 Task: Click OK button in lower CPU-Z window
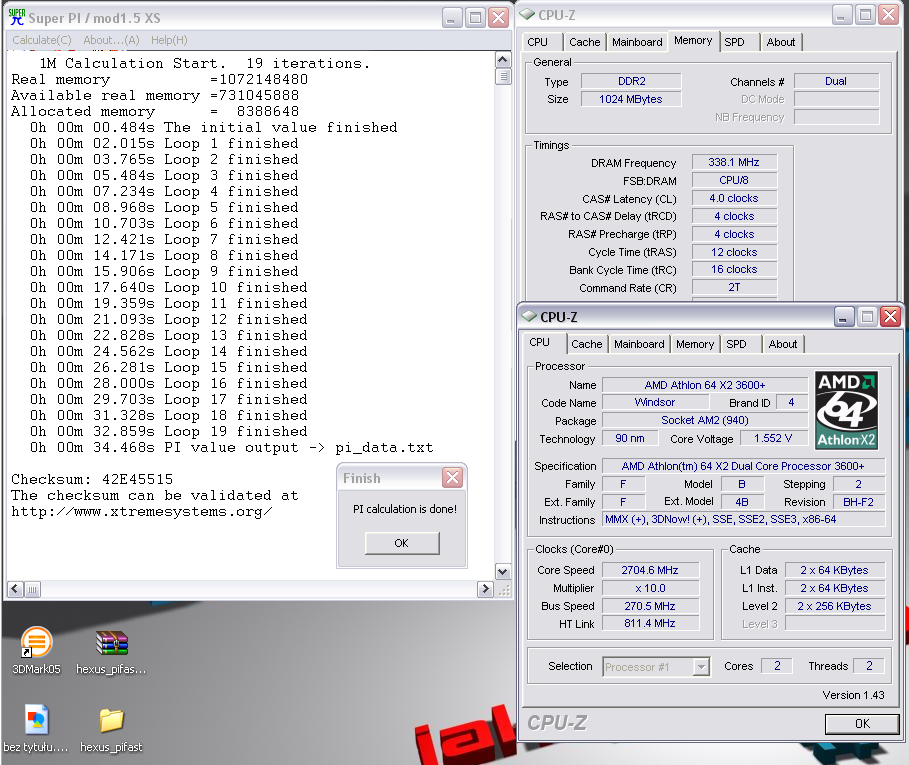(861, 723)
